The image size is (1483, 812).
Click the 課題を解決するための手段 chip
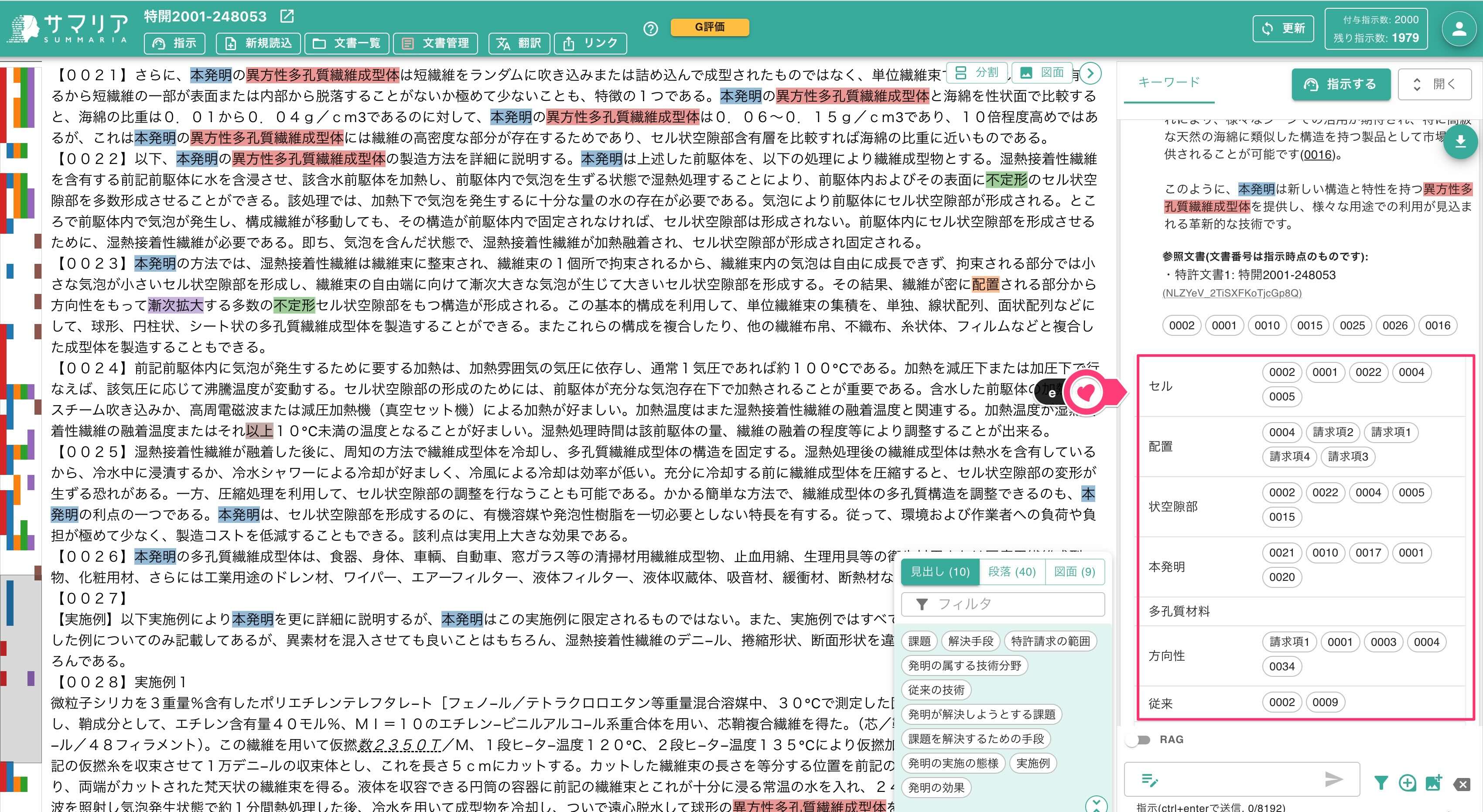coord(976,739)
